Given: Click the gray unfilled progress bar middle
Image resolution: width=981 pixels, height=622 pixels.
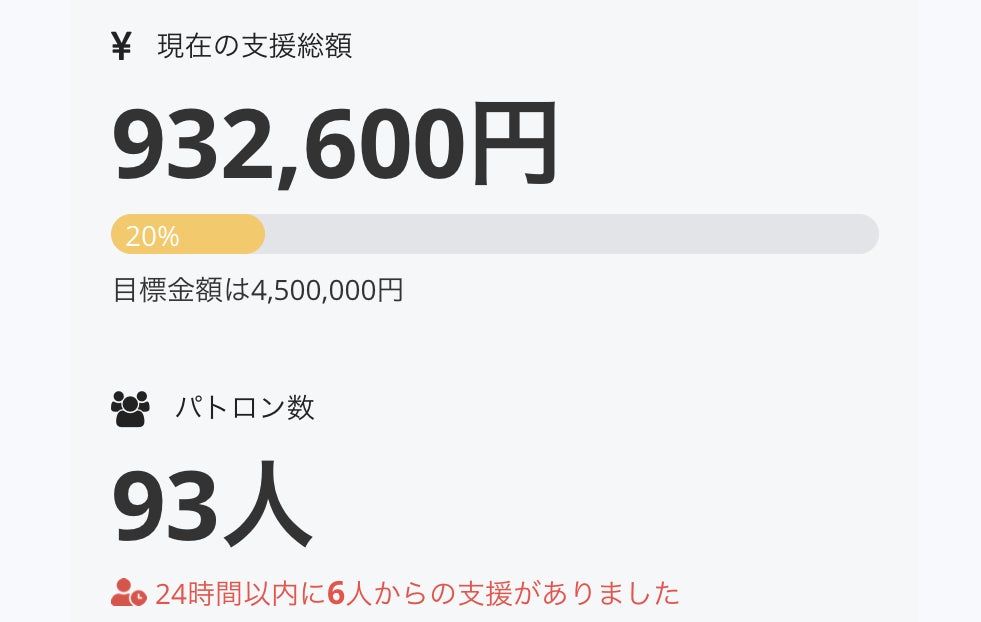Looking at the screenshot, I should 570,234.
